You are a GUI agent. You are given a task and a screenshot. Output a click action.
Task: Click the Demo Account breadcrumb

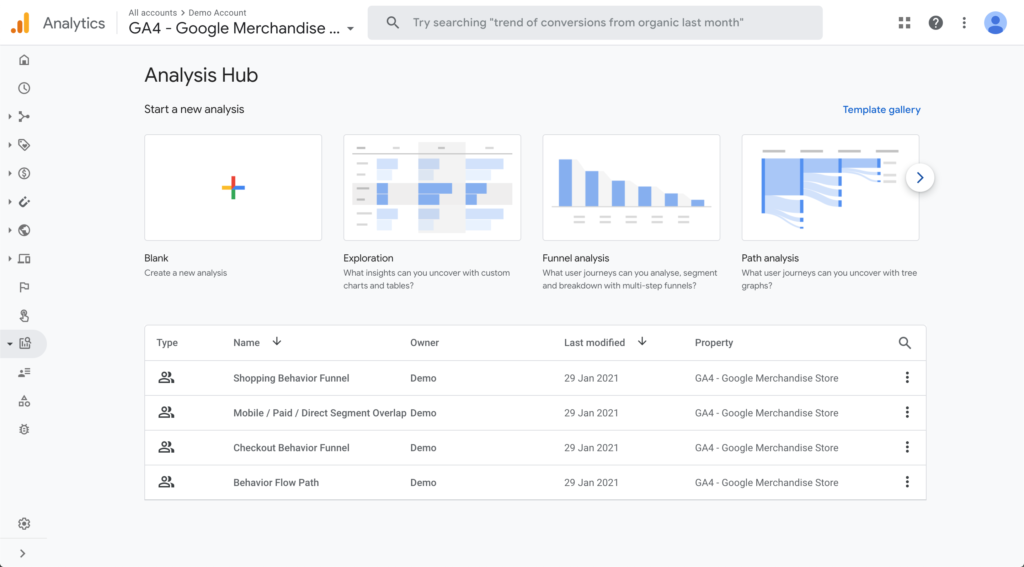217,12
